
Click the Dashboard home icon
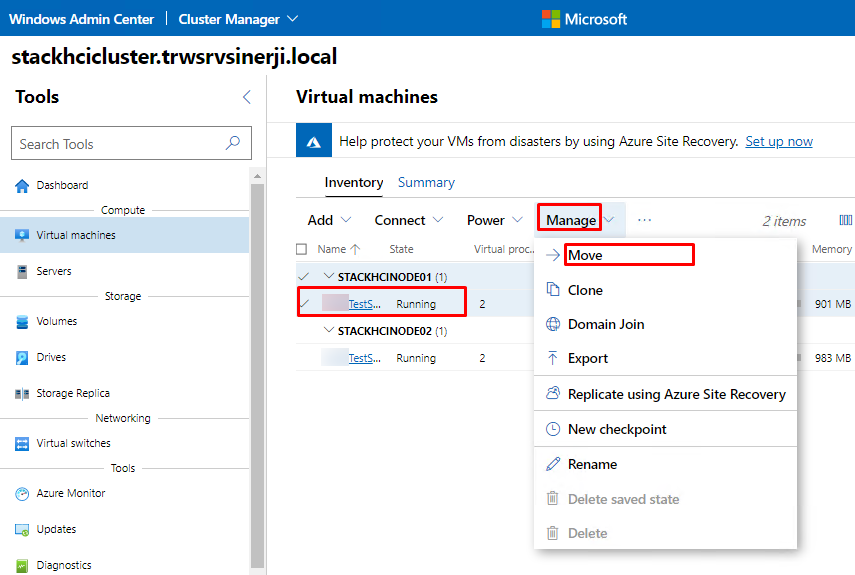22,186
